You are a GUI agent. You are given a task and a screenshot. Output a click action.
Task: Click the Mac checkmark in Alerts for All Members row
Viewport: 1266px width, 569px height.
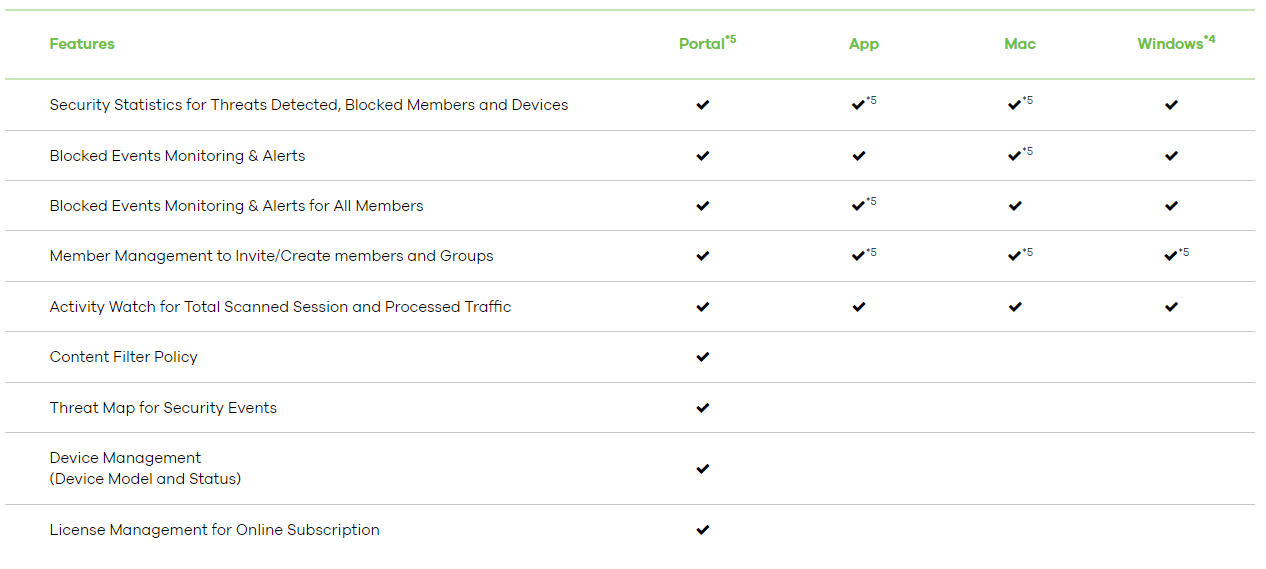(1015, 206)
